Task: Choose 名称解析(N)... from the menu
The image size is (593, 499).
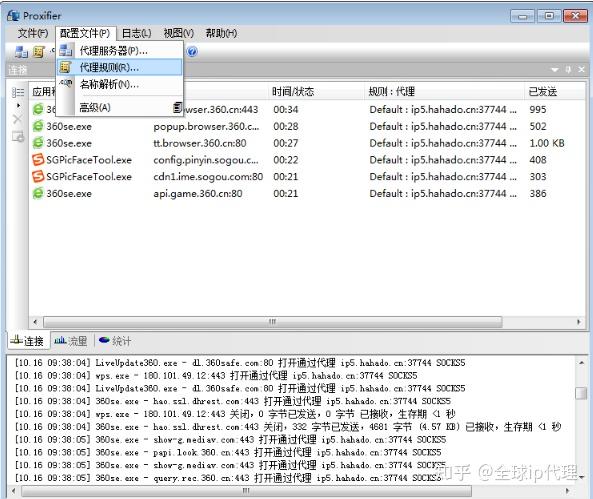Action: point(120,84)
